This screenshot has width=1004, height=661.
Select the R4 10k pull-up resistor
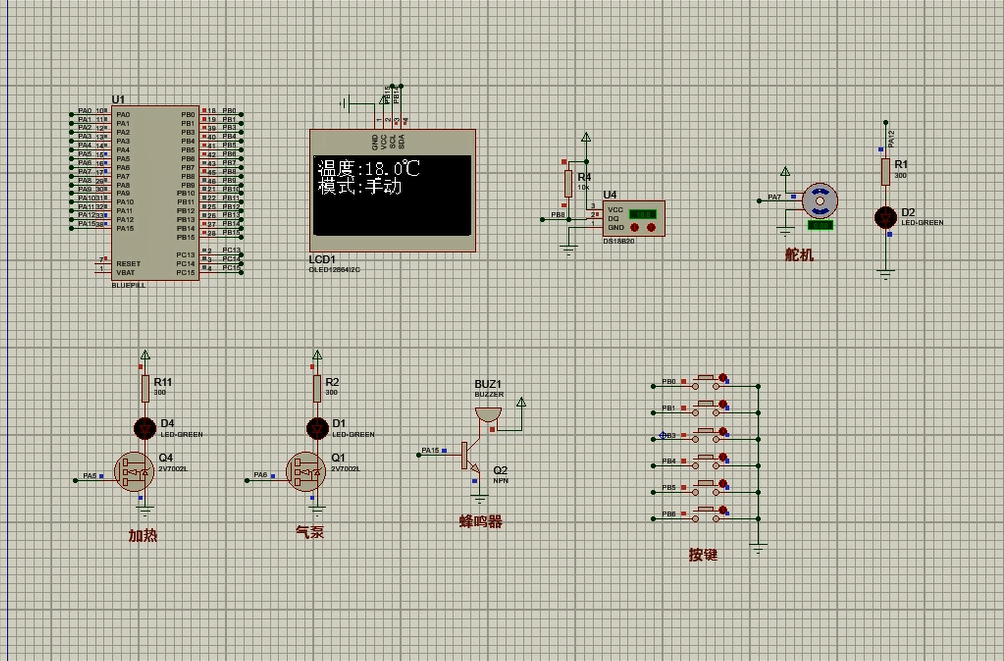tap(569, 184)
